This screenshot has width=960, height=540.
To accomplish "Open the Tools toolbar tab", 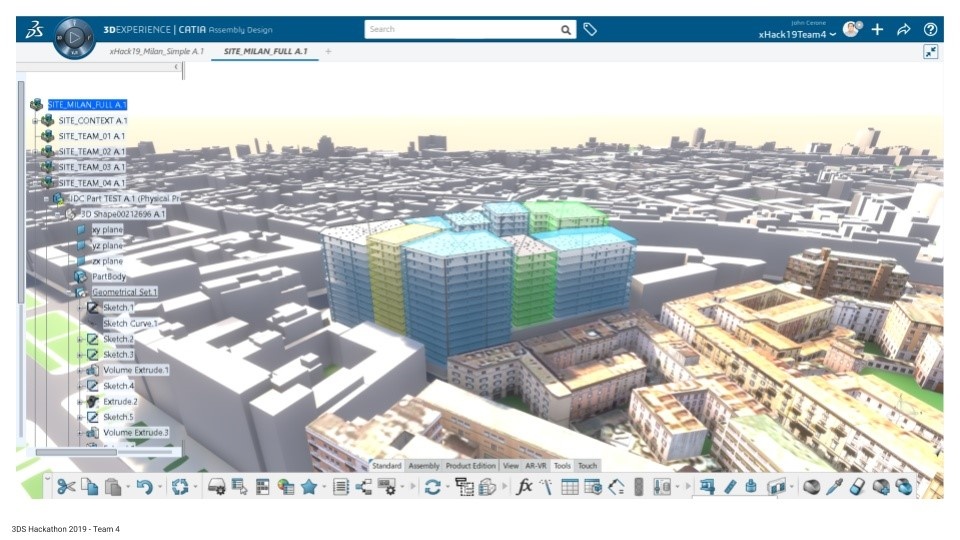I will pyautogui.click(x=562, y=466).
